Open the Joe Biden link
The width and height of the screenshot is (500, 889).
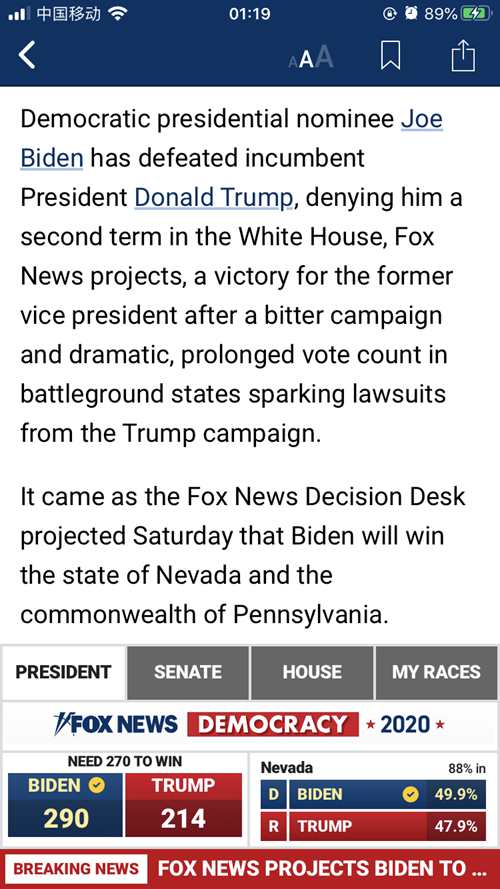[231, 139]
